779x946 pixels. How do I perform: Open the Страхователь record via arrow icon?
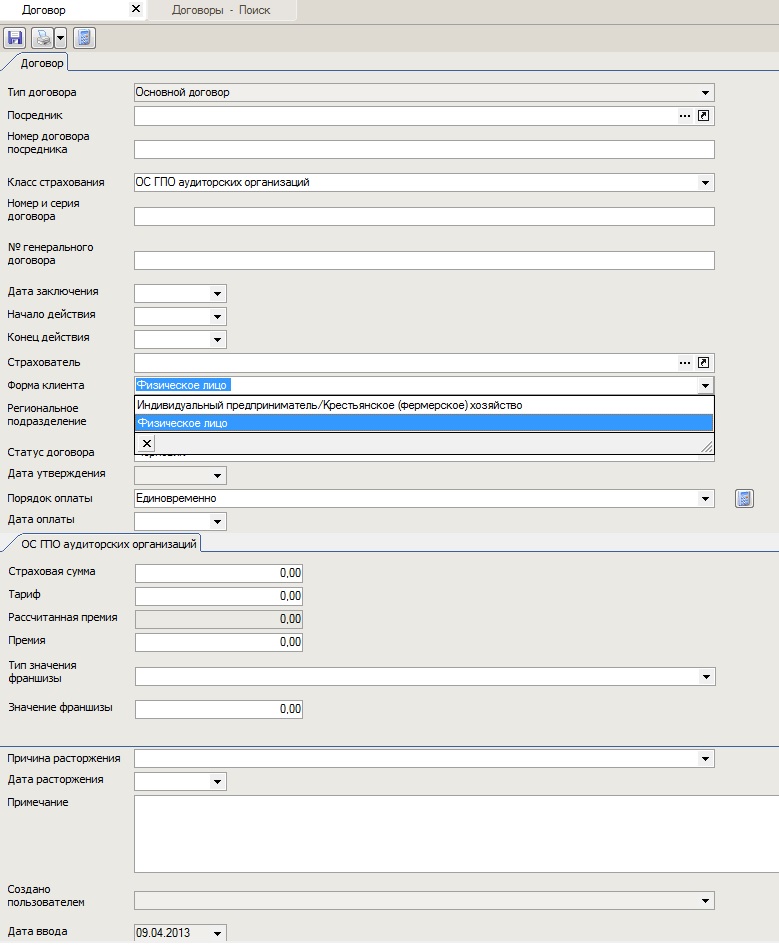pos(704,363)
